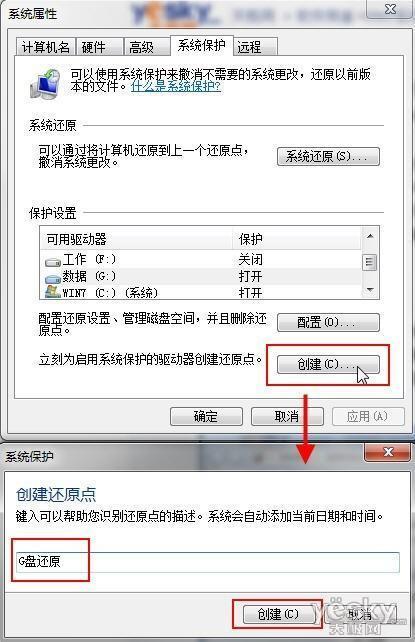Switch to the 远程 tab
Screen dimensions: 415x642
point(255,47)
